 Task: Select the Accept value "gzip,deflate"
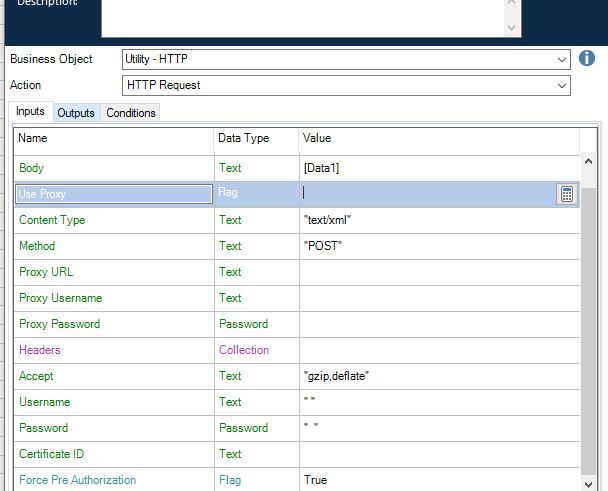tap(336, 376)
